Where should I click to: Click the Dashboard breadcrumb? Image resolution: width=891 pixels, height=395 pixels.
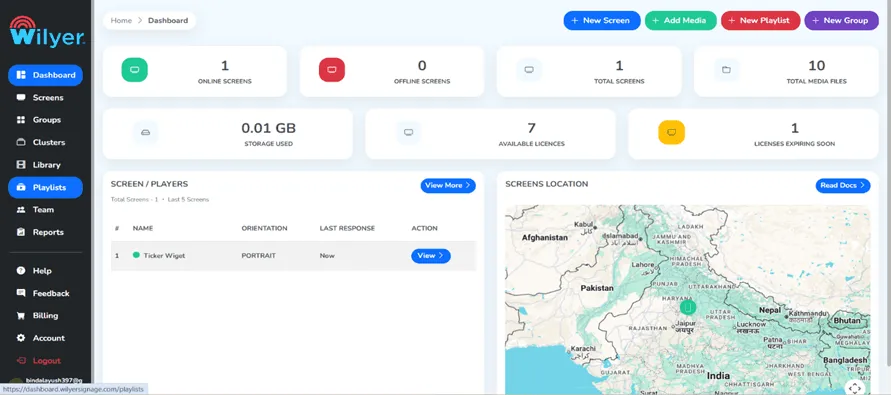point(168,20)
